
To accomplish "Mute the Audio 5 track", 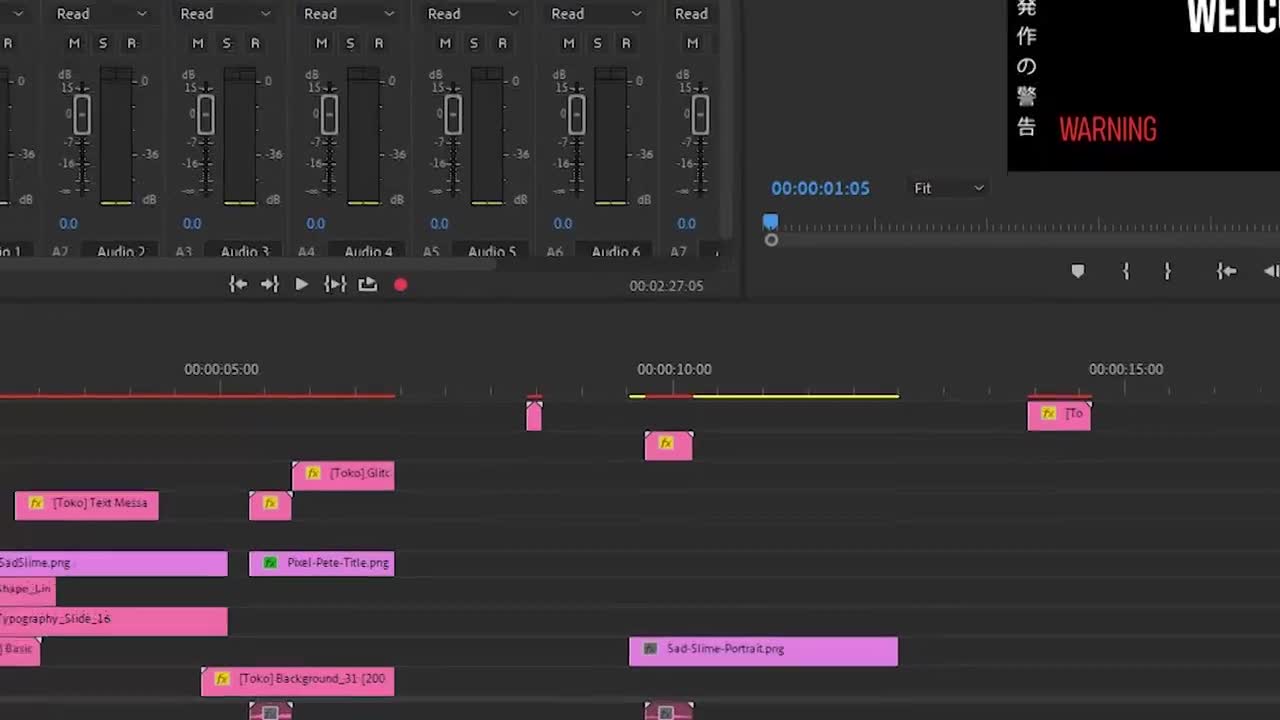I will pyautogui.click(x=446, y=43).
